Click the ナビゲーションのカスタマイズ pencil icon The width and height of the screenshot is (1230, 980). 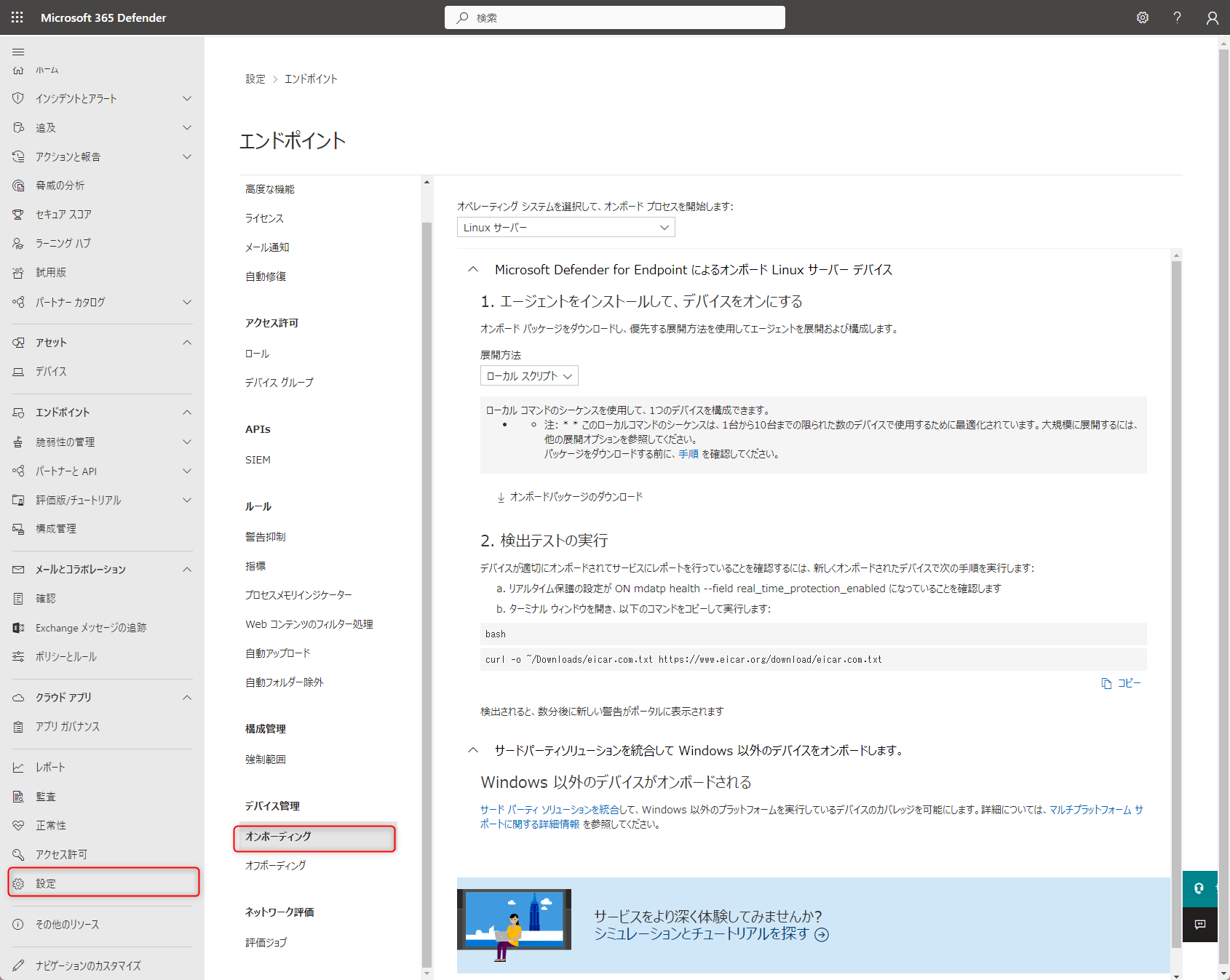pyautogui.click(x=18, y=965)
